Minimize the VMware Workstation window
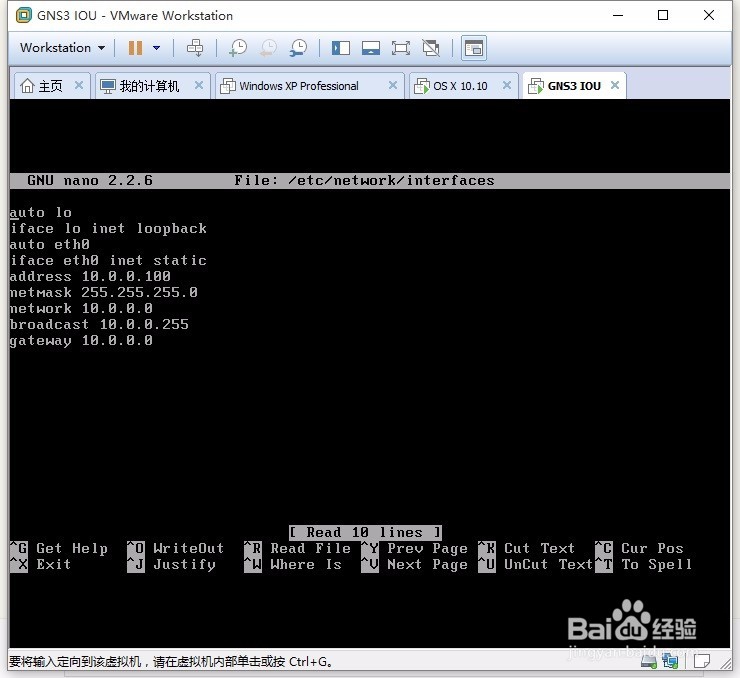 618,16
